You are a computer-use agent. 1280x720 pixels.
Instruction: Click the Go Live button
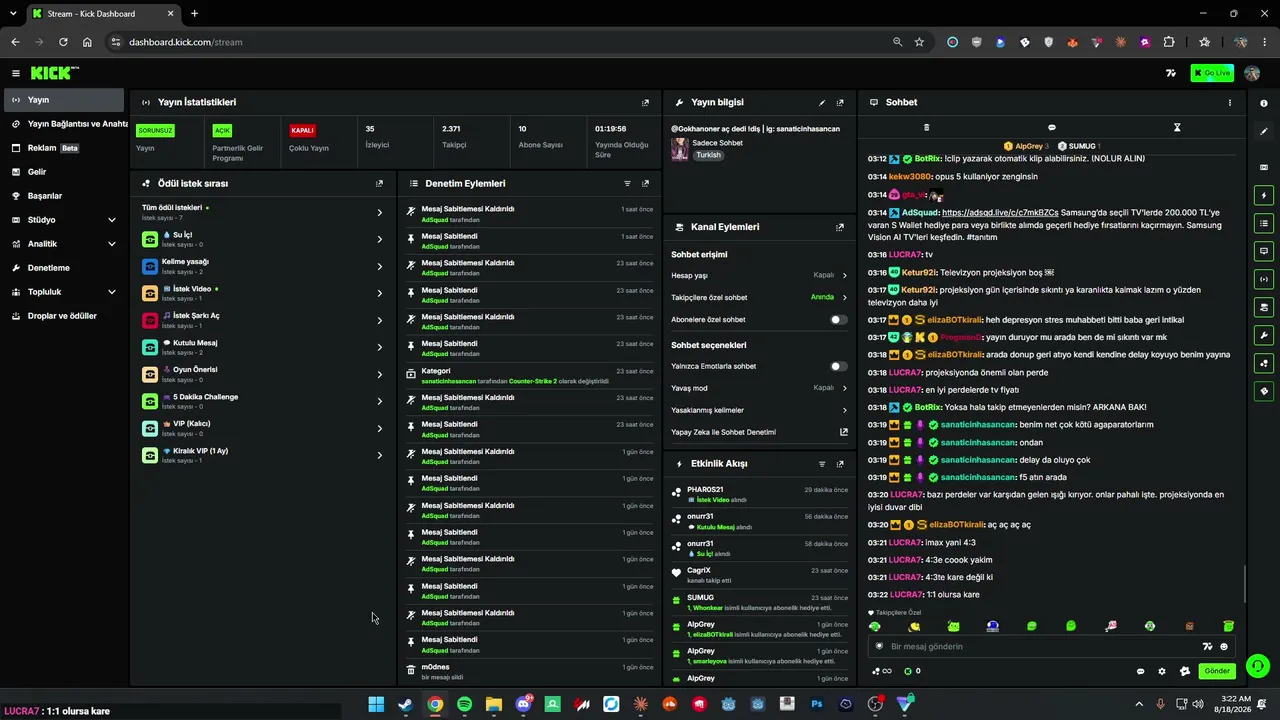pos(1212,73)
